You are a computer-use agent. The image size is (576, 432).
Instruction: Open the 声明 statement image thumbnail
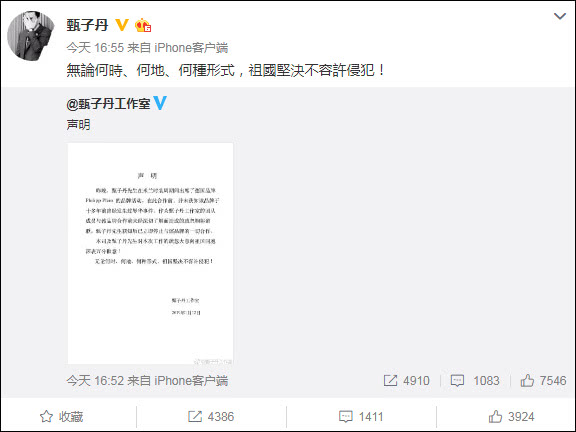tap(150, 253)
